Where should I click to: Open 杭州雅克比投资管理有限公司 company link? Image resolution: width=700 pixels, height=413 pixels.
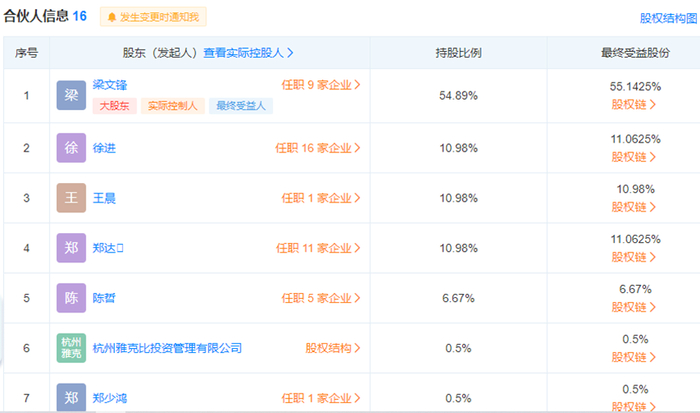167,348
